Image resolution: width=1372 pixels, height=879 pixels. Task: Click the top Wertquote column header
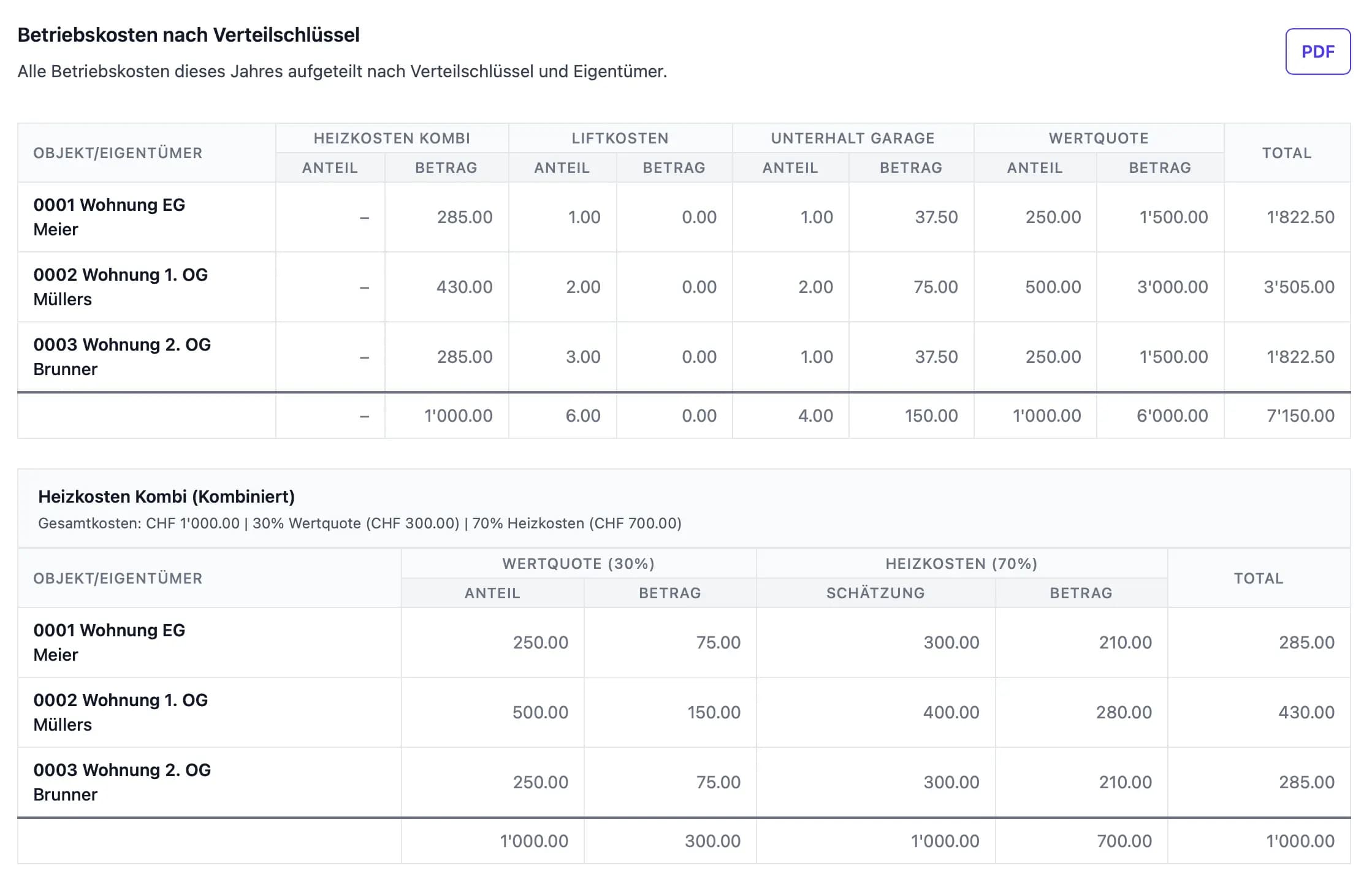pyautogui.click(x=1098, y=138)
